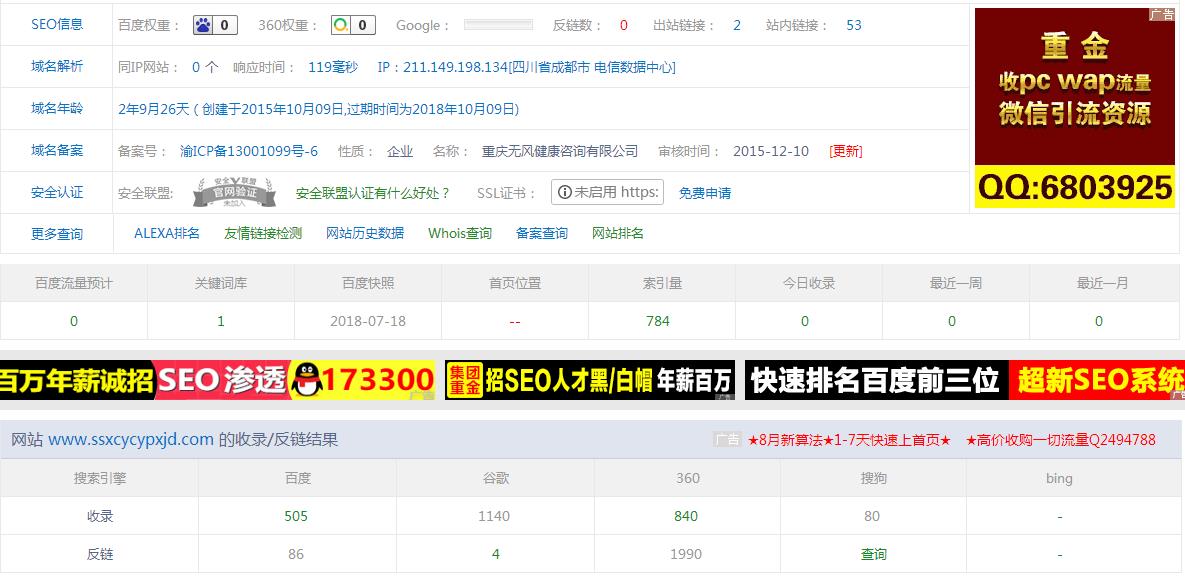Viewport: 1185px width, 580px height.
Task: Click the 域名年龄 row label
Action: (57, 108)
